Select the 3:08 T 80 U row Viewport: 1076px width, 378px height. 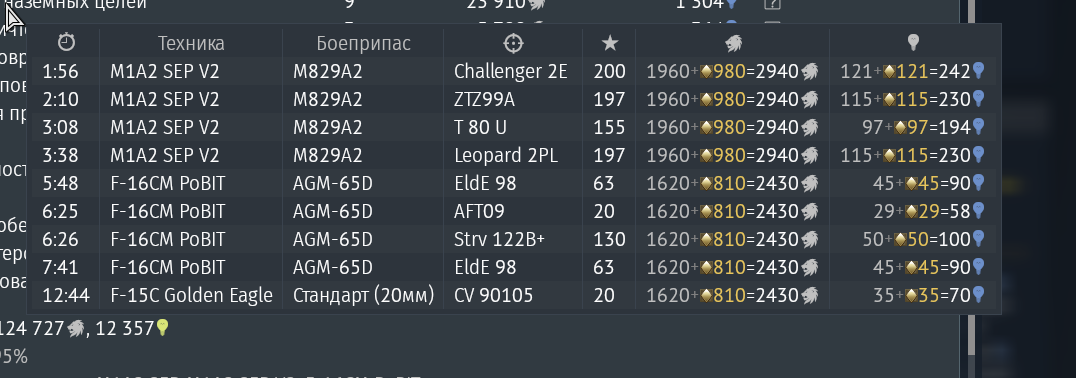coord(515,128)
